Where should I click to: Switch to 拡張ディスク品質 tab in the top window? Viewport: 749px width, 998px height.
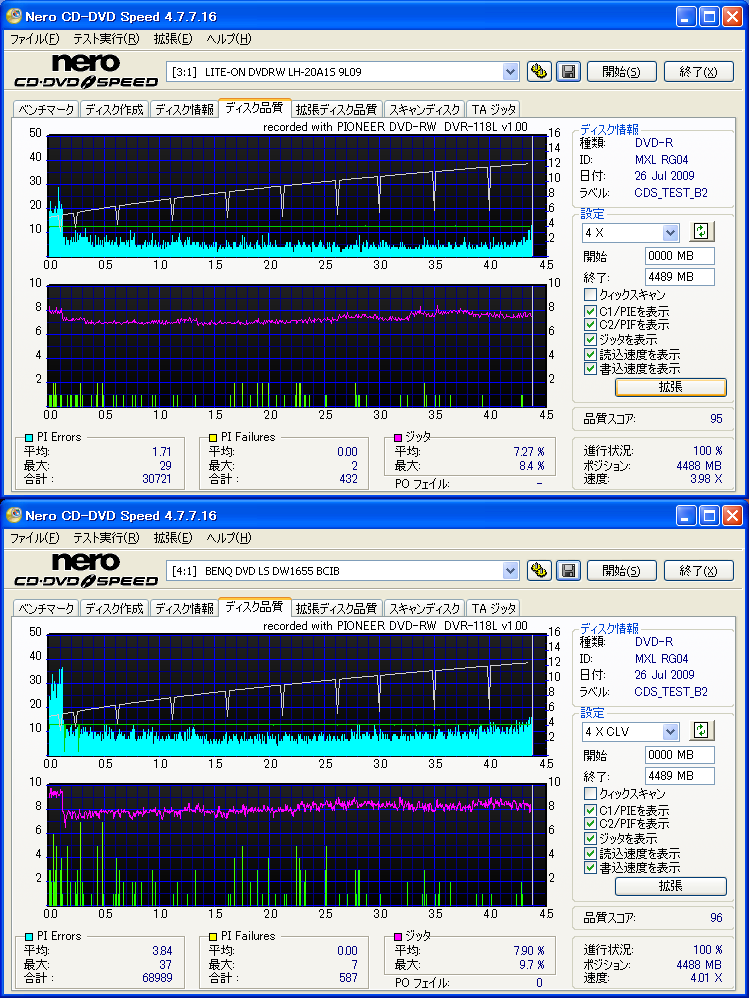coord(337,109)
